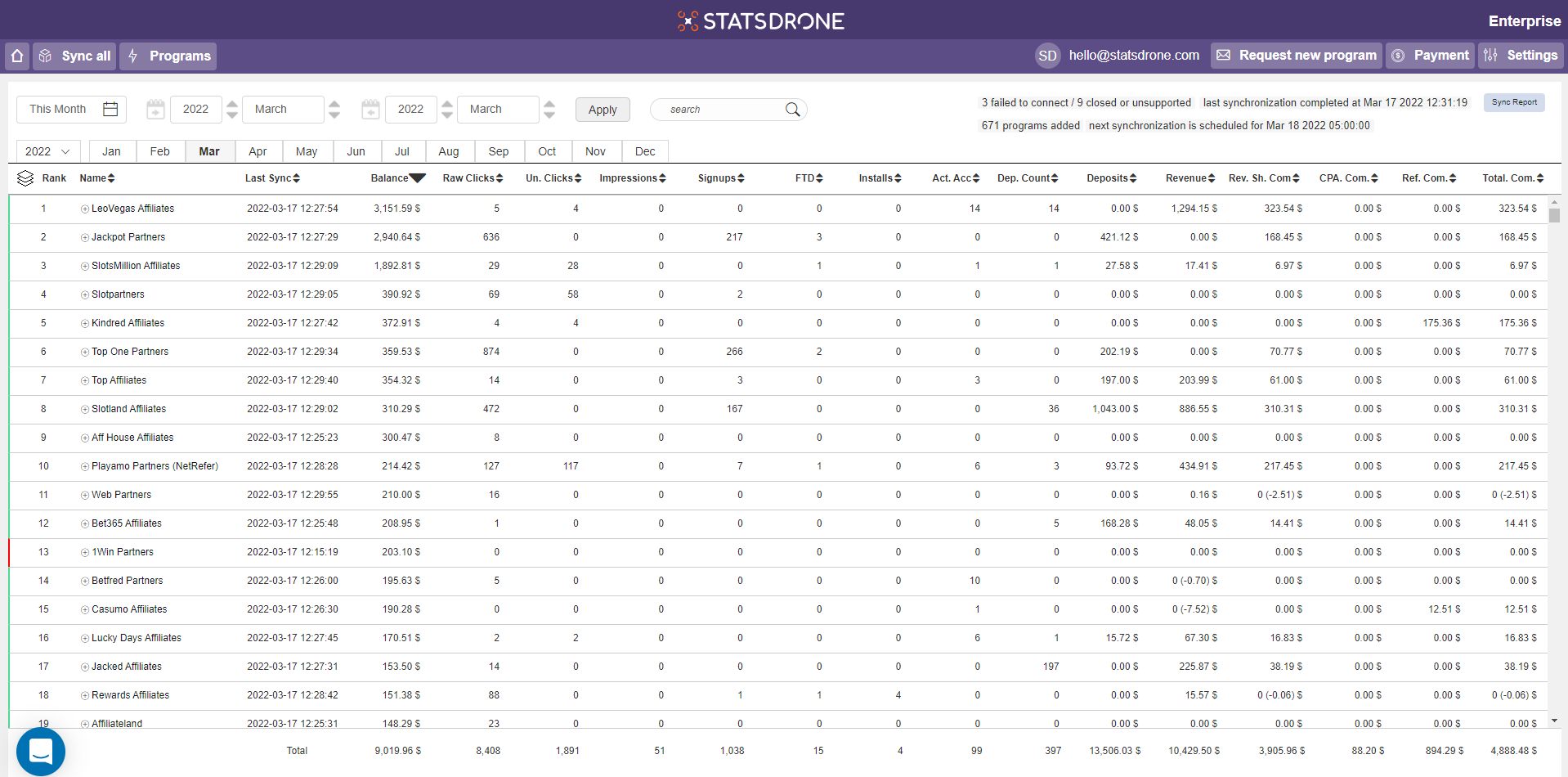Expand the Casumo Affiliates row
Image resolution: width=1568 pixels, height=777 pixels.
(x=85, y=610)
